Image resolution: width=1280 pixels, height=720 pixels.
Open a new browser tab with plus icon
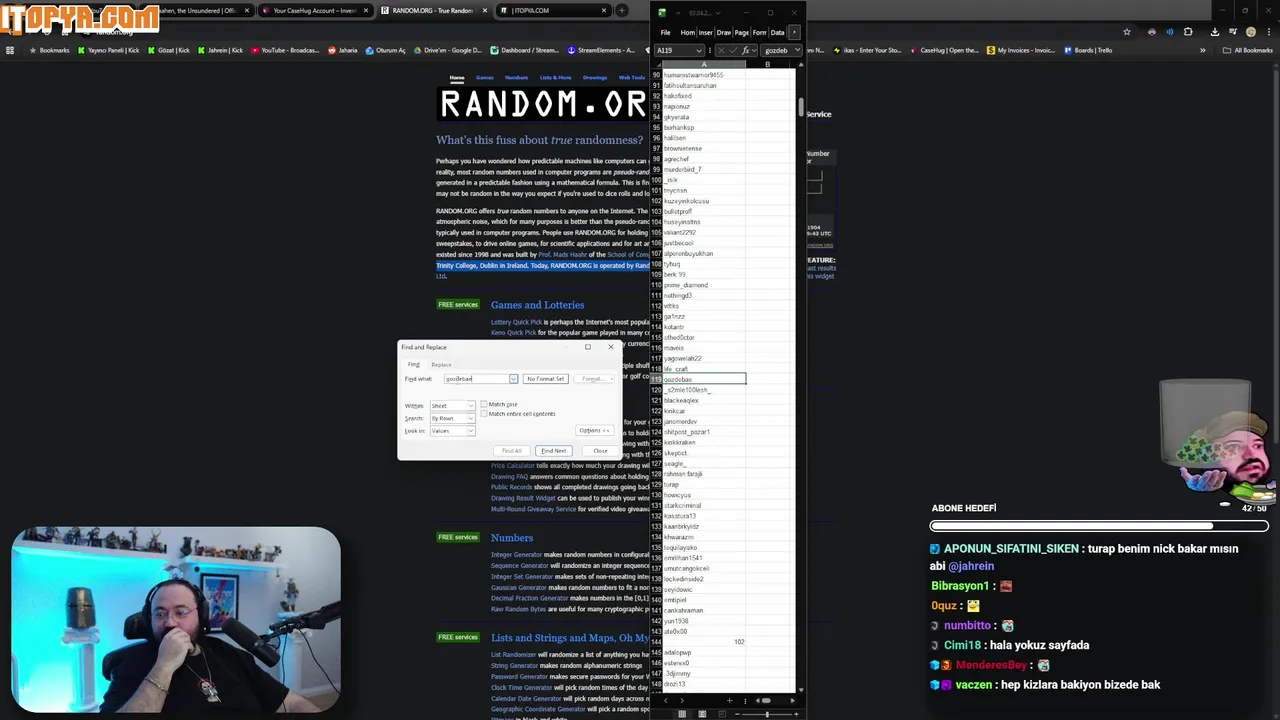coord(622,11)
